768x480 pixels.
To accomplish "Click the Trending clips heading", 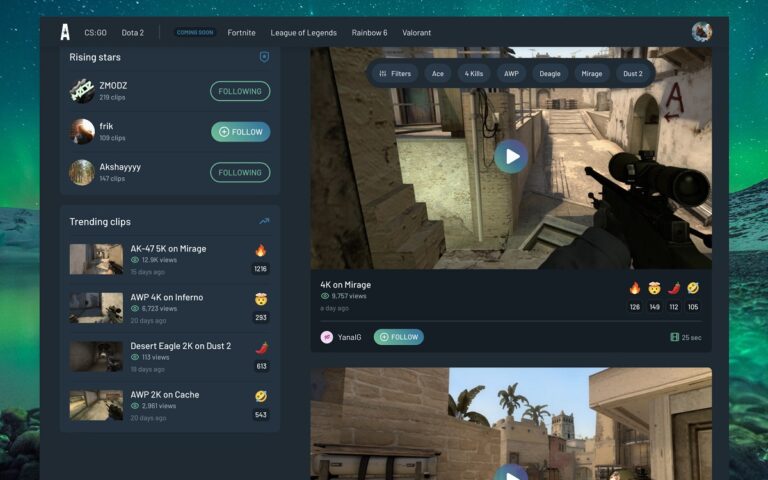I will point(100,222).
